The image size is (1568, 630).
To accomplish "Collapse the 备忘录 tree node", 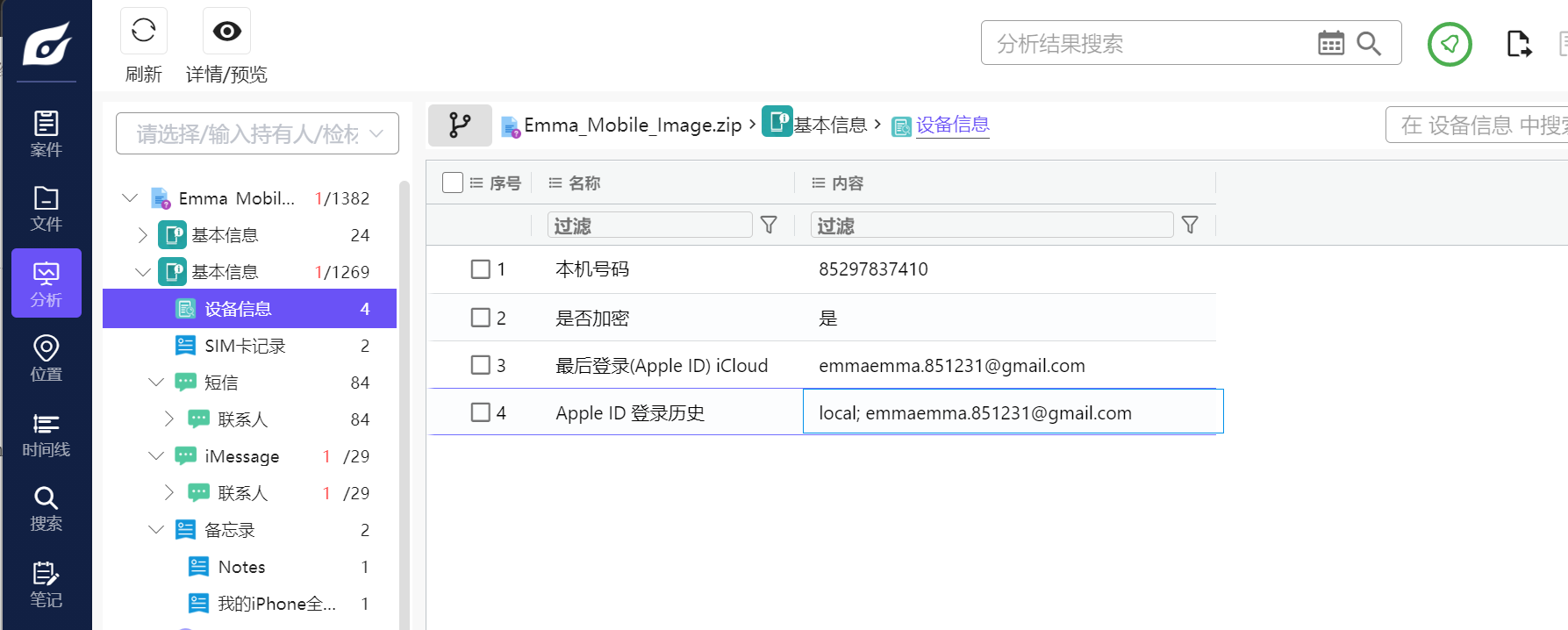I will (x=156, y=530).
